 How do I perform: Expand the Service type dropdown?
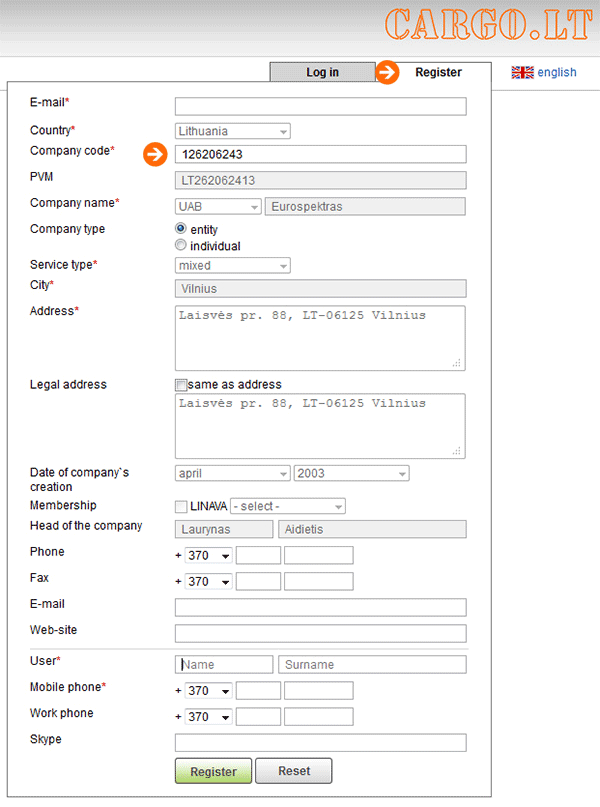232,266
